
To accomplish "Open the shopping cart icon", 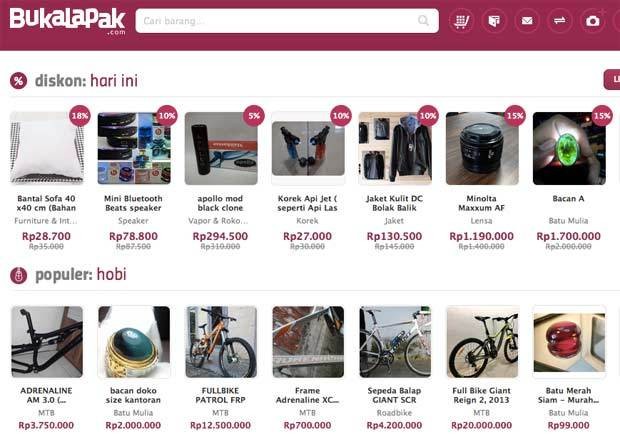I will (x=461, y=21).
